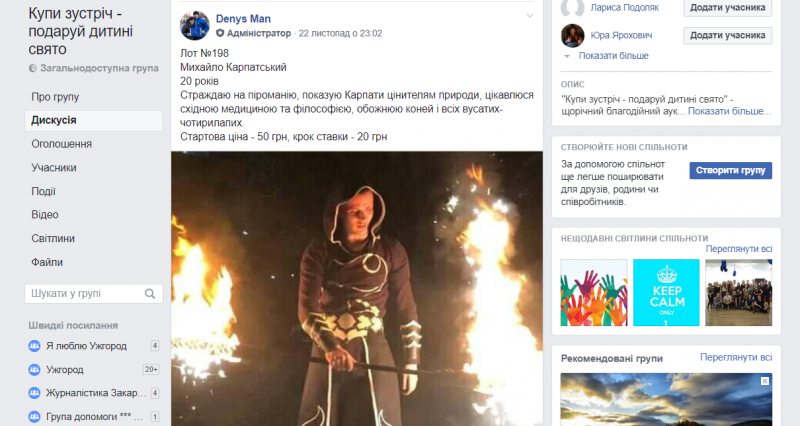Expand Показати більше under suggested members
800x426 pixels.
pos(613,56)
